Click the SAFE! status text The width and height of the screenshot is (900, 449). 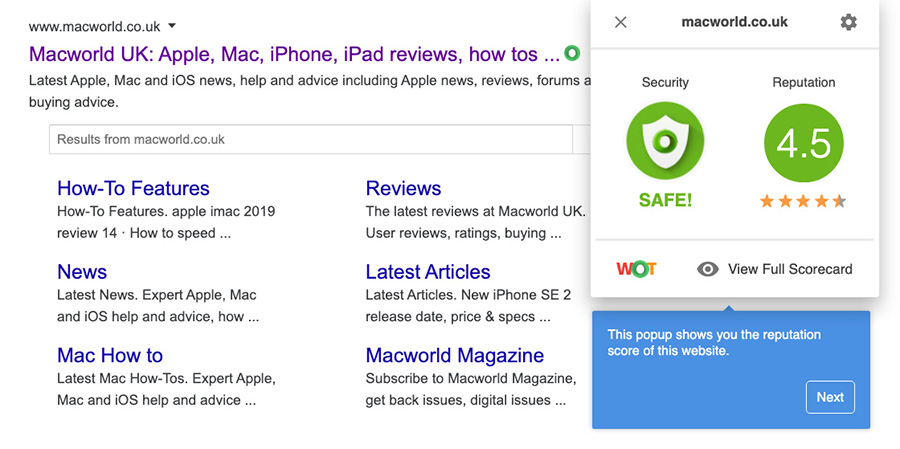[665, 200]
